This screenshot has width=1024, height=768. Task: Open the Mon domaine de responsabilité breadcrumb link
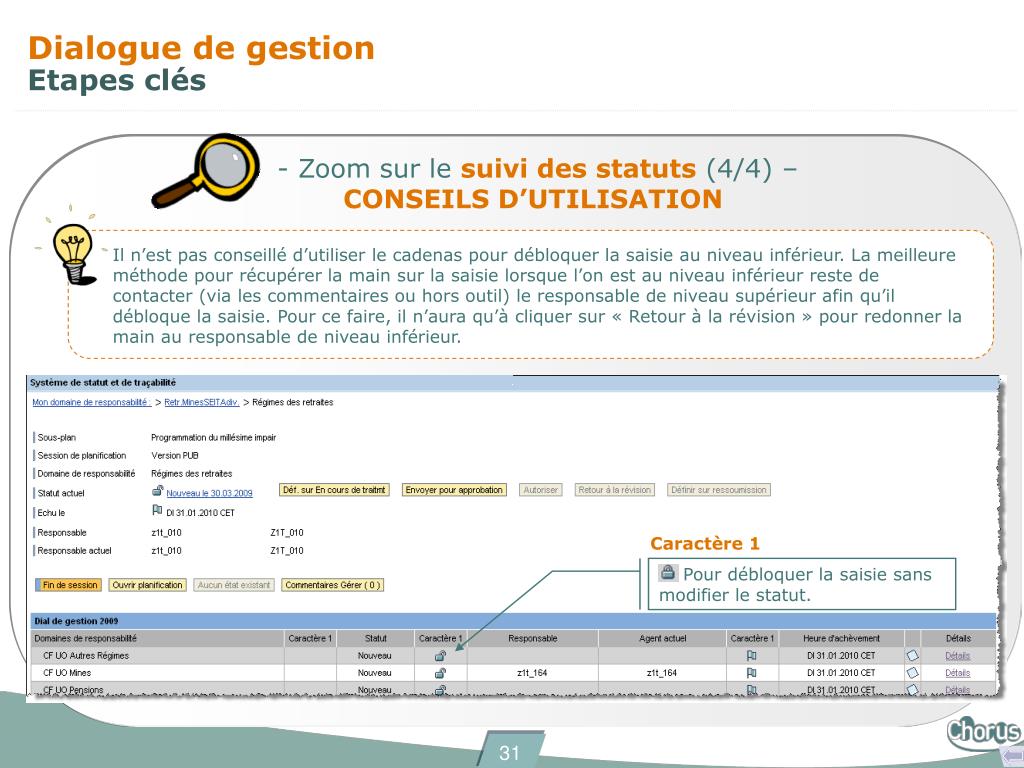click(91, 402)
